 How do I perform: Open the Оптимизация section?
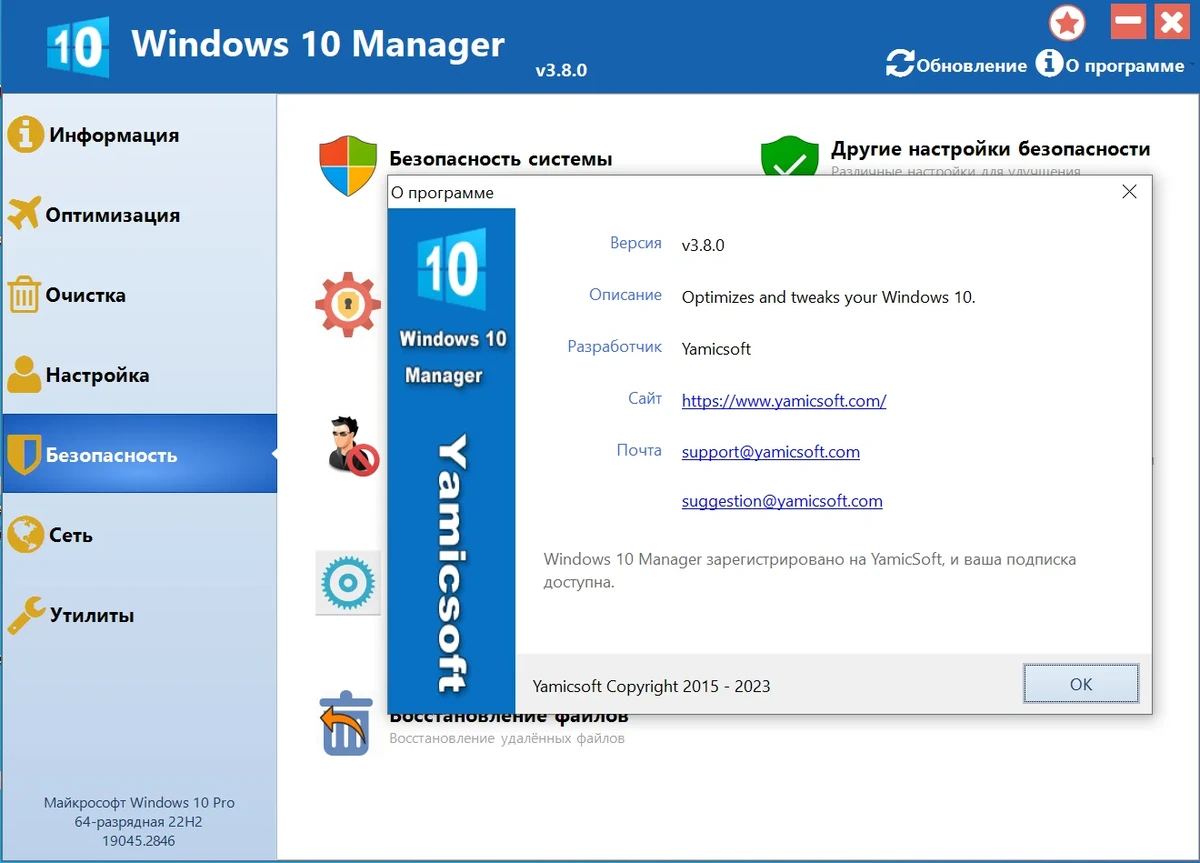pyautogui.click(x=139, y=215)
